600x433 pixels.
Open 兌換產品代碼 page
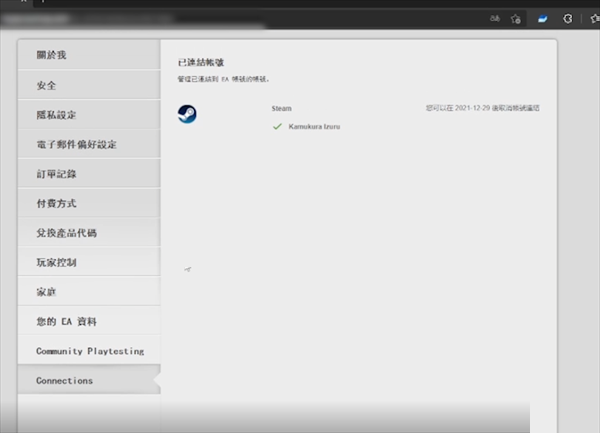tap(88, 233)
